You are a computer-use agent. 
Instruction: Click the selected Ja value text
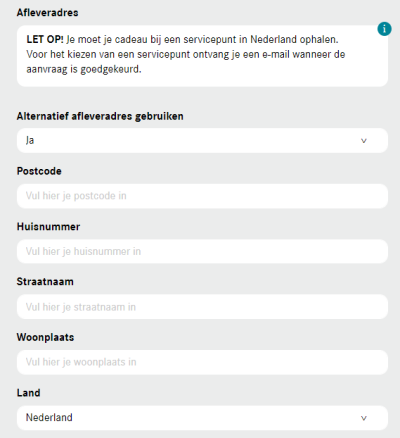pyautogui.click(x=30, y=141)
